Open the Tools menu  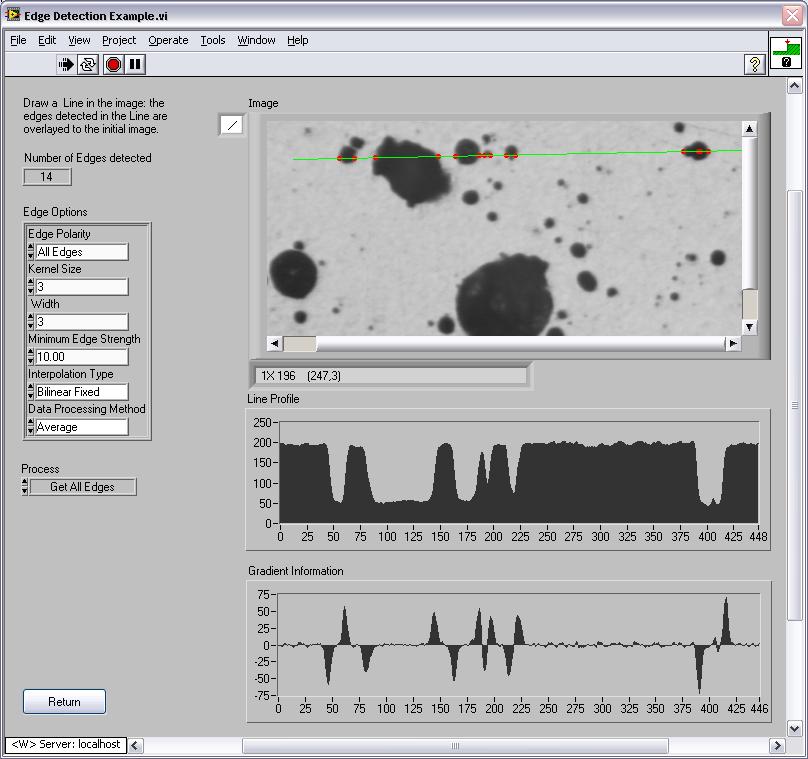click(x=213, y=40)
